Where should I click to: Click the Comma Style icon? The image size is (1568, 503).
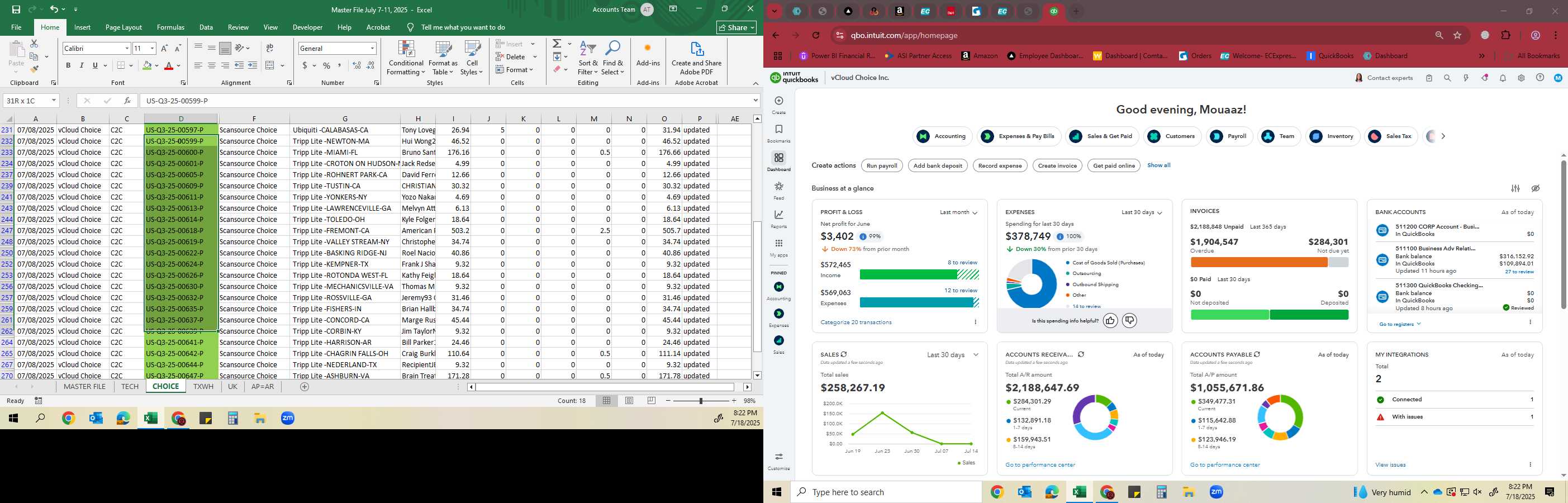(x=340, y=65)
